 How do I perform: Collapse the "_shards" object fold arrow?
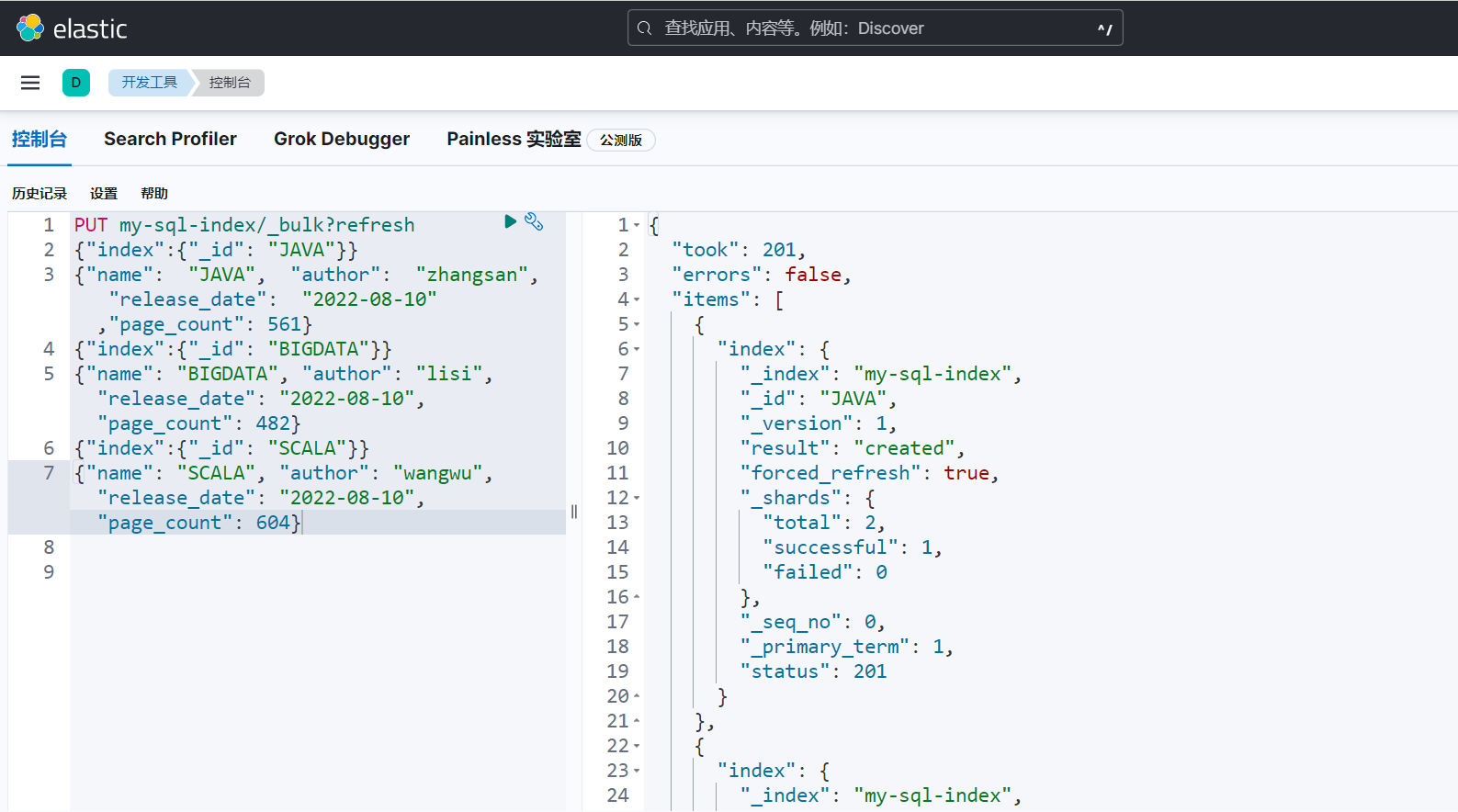pos(637,498)
